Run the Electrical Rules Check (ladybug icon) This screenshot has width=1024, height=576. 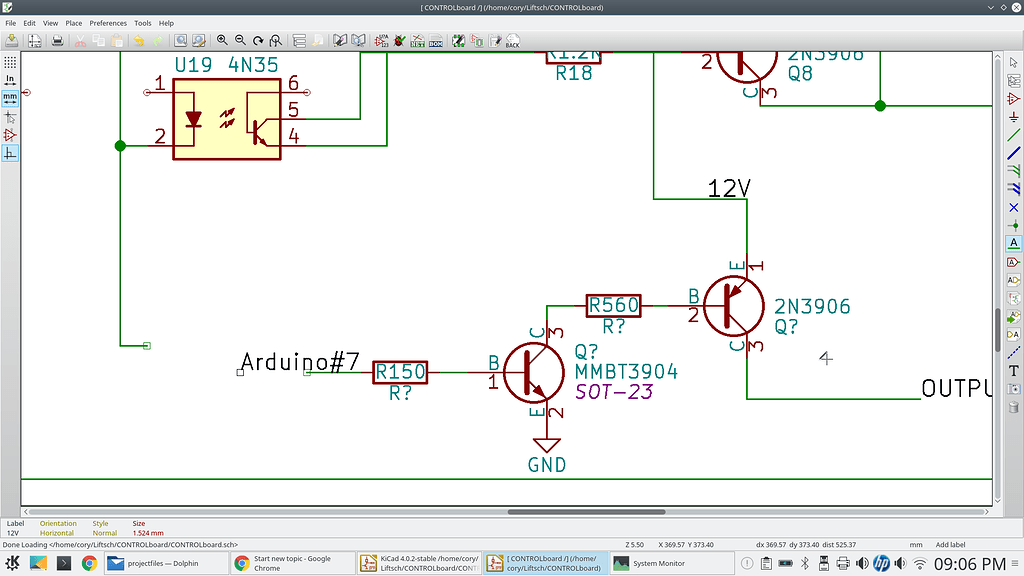[400, 41]
